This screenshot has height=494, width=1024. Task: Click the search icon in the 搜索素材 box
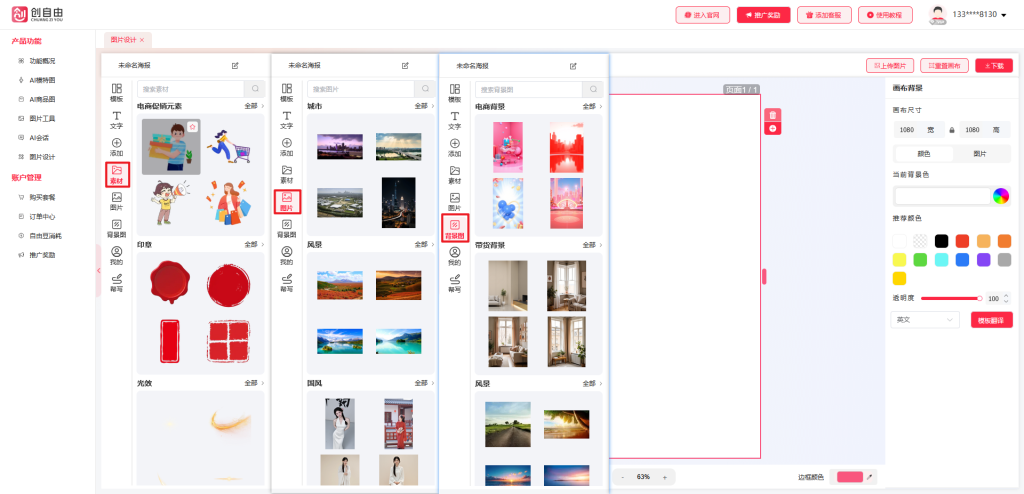pyautogui.click(x=256, y=89)
